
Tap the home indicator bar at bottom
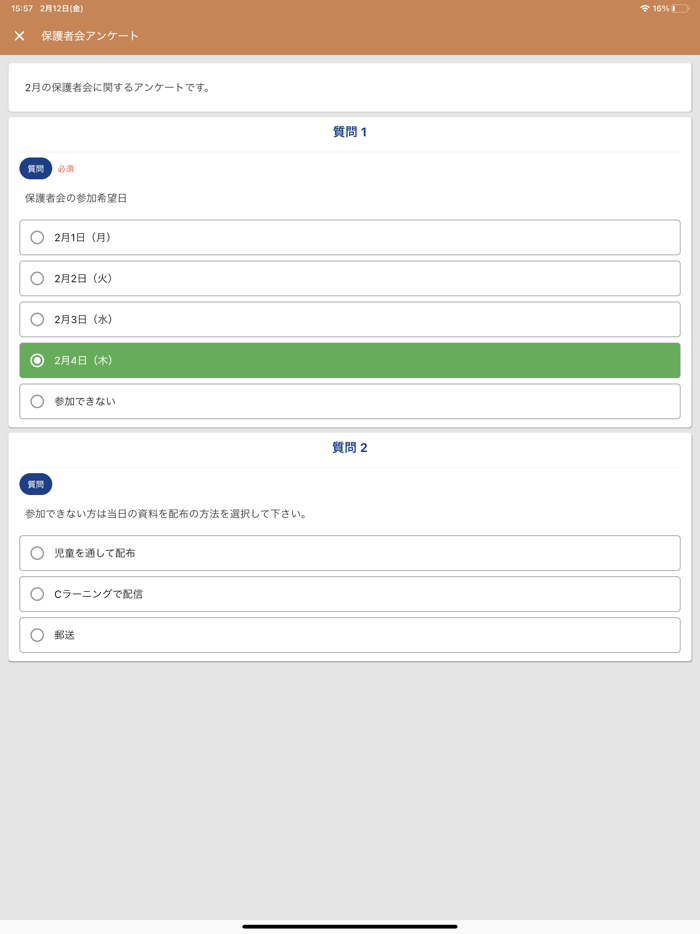[x=350, y=923]
